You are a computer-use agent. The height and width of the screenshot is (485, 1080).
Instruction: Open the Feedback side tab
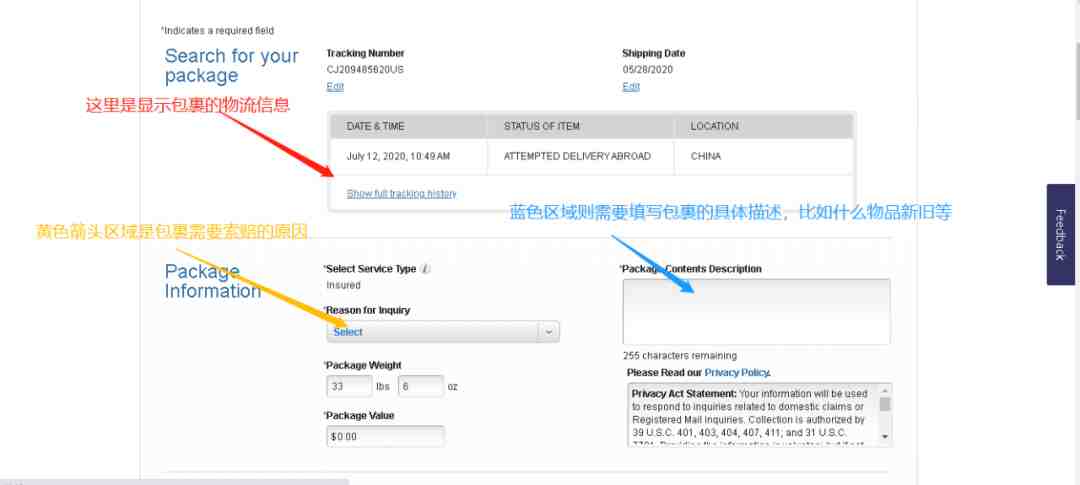1061,234
